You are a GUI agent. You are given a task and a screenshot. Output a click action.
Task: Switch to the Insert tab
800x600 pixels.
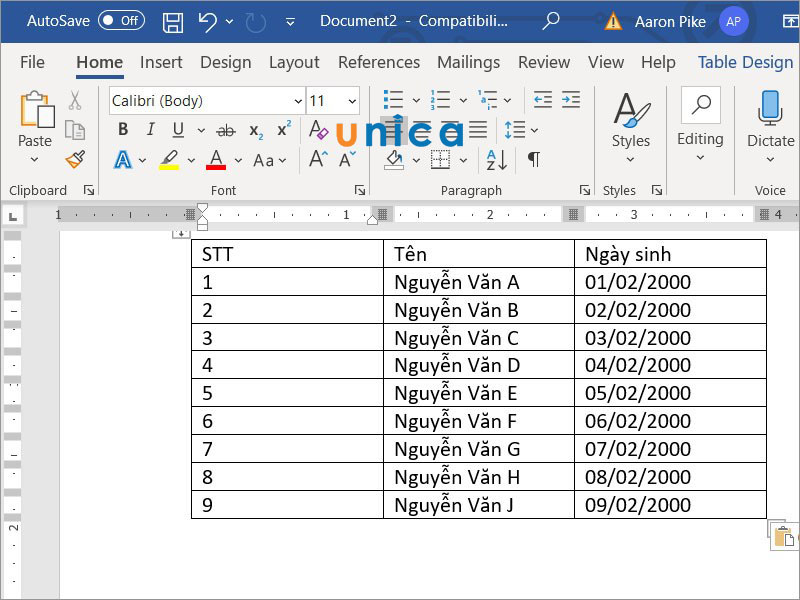161,62
